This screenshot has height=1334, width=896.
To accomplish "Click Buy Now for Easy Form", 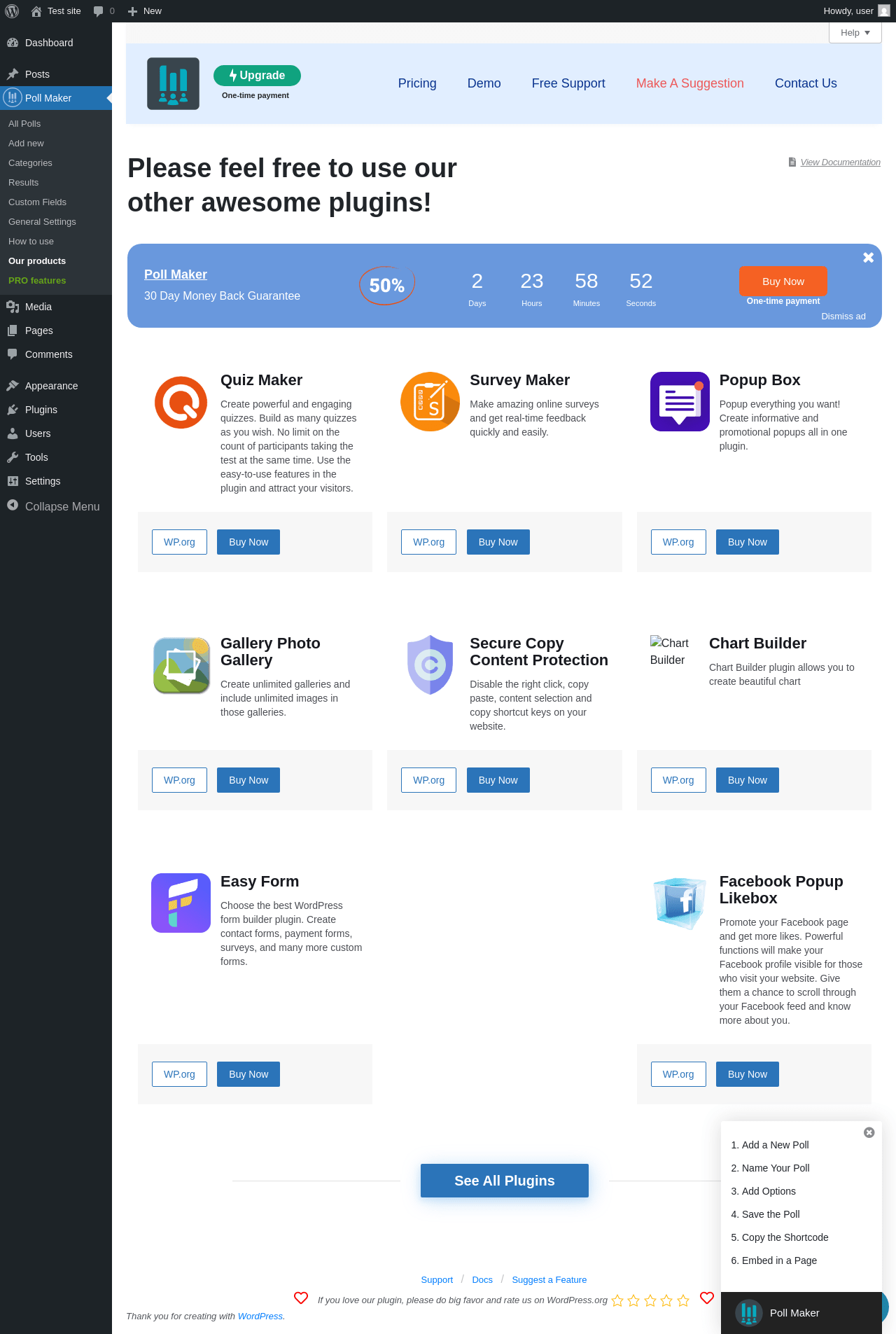I will click(248, 1074).
